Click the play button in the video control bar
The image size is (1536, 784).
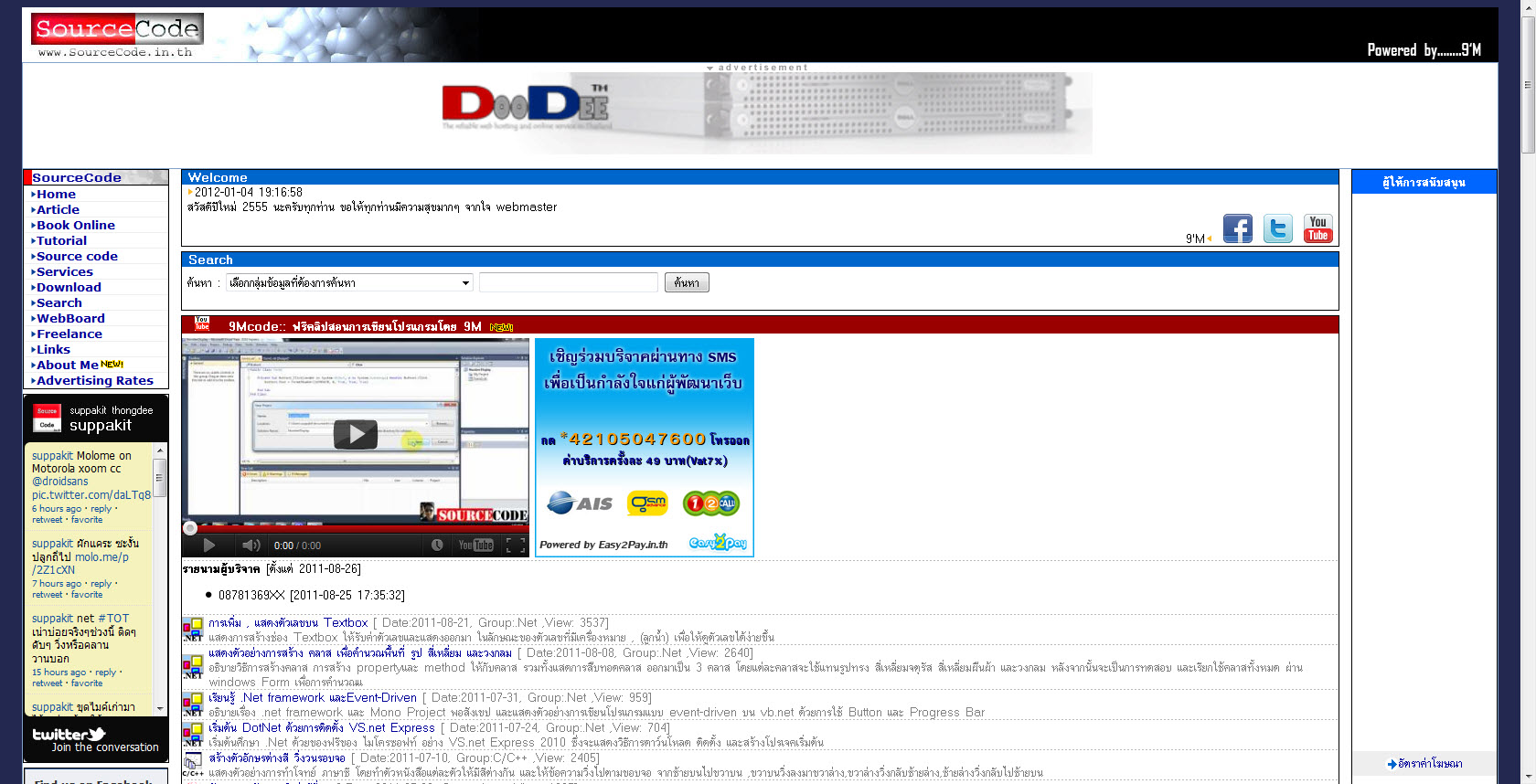click(x=208, y=546)
